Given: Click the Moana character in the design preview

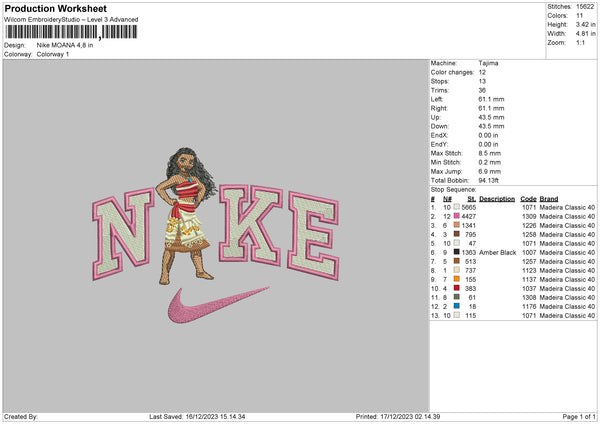Looking at the screenshot, I should coord(188,216).
